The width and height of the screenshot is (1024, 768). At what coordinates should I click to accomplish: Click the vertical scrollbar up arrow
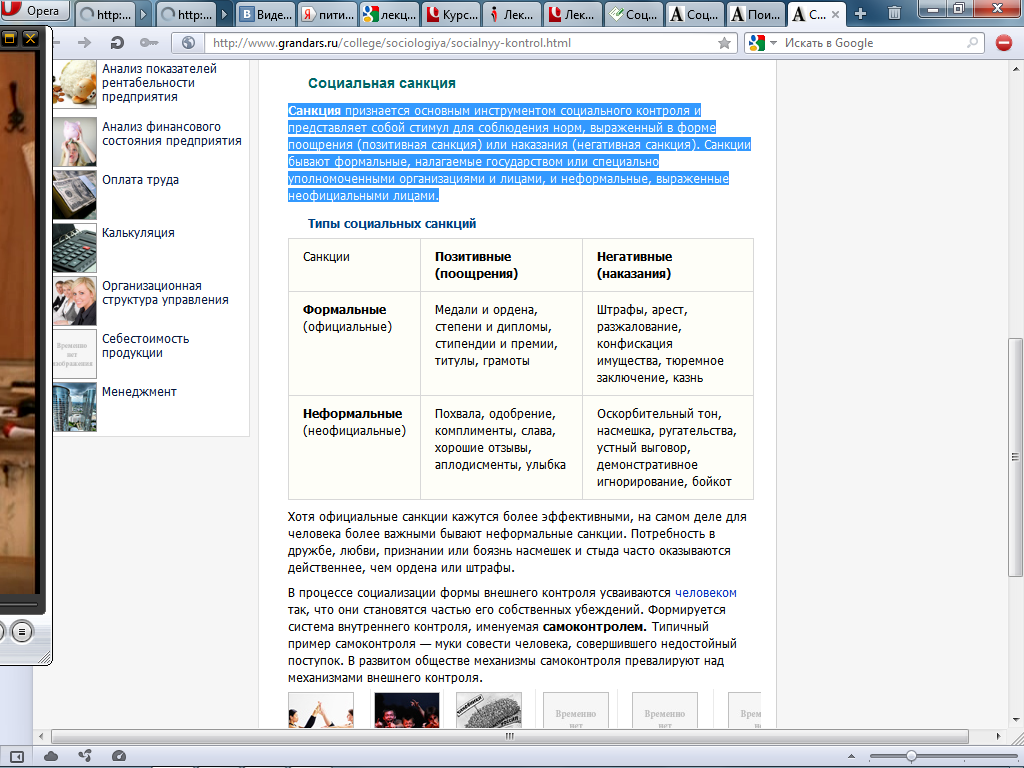pos(1016,69)
